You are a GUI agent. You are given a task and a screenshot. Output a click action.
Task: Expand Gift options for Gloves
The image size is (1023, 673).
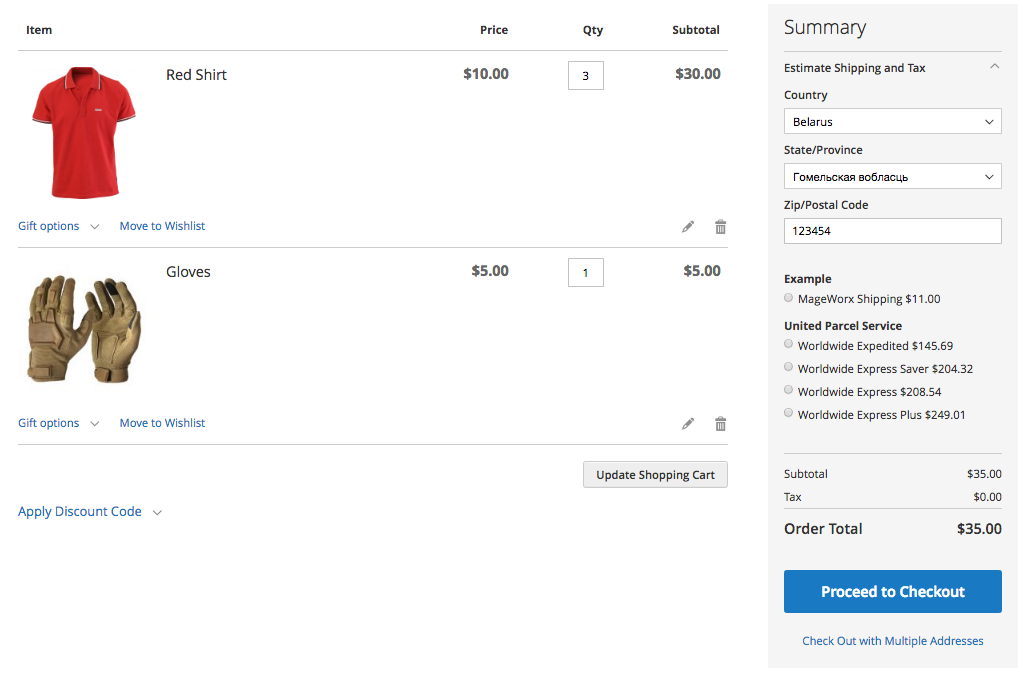click(x=58, y=423)
